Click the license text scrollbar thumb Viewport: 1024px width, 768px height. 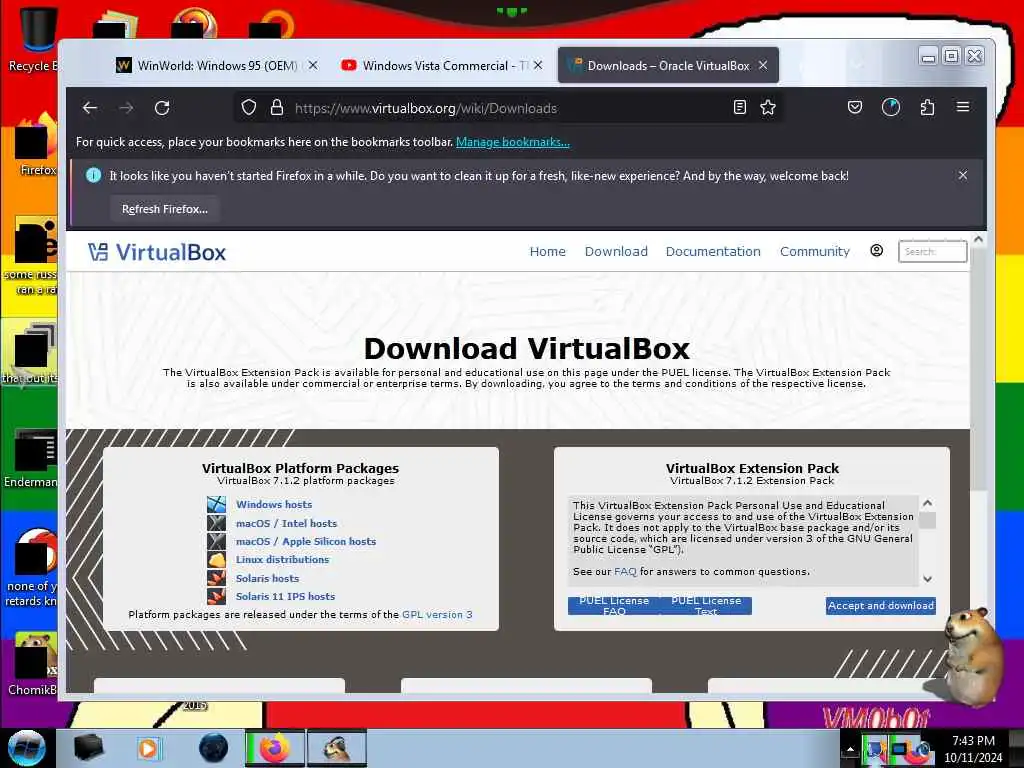pyautogui.click(x=927, y=520)
